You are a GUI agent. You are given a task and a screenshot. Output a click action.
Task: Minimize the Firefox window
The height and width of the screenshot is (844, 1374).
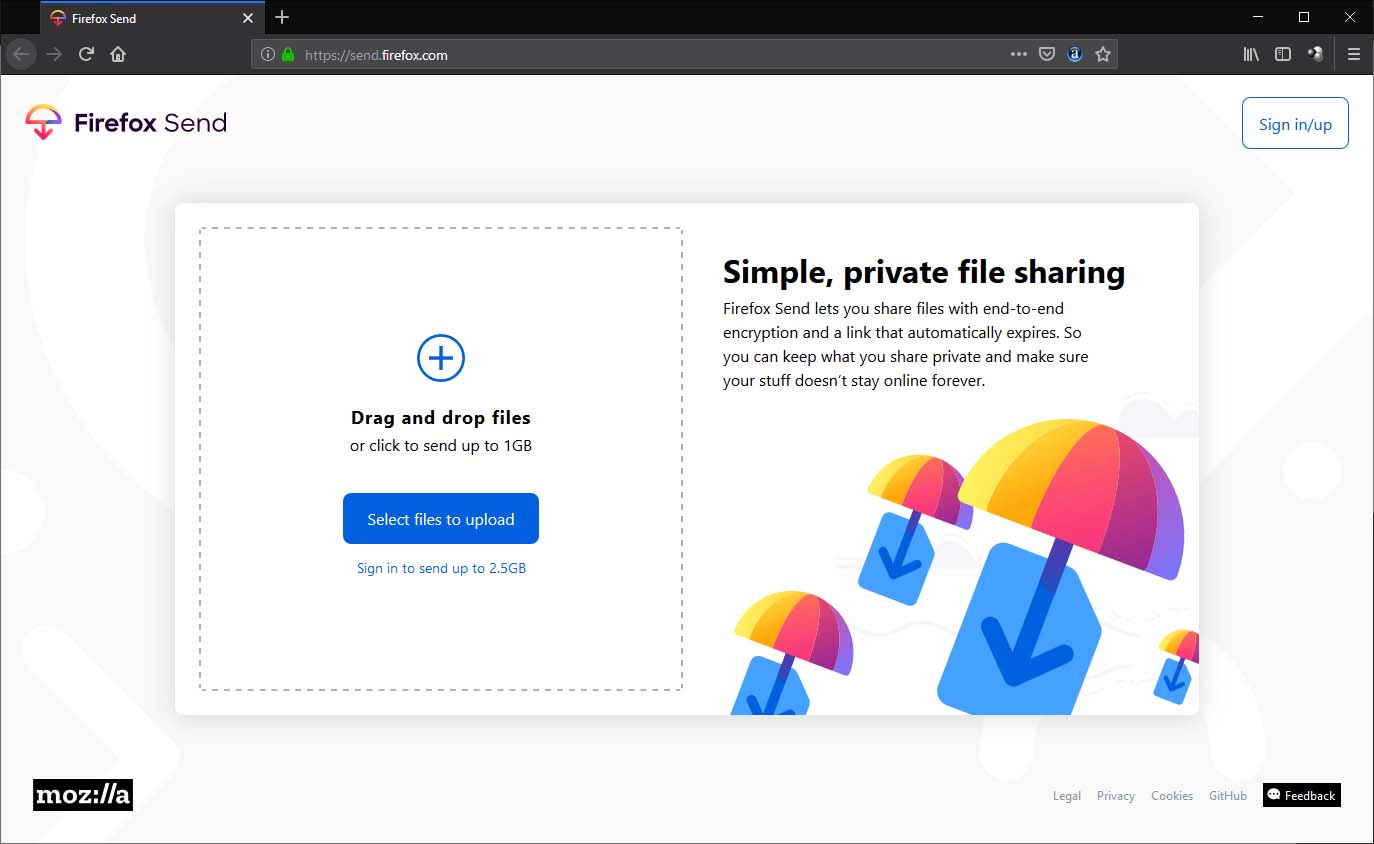click(1258, 17)
